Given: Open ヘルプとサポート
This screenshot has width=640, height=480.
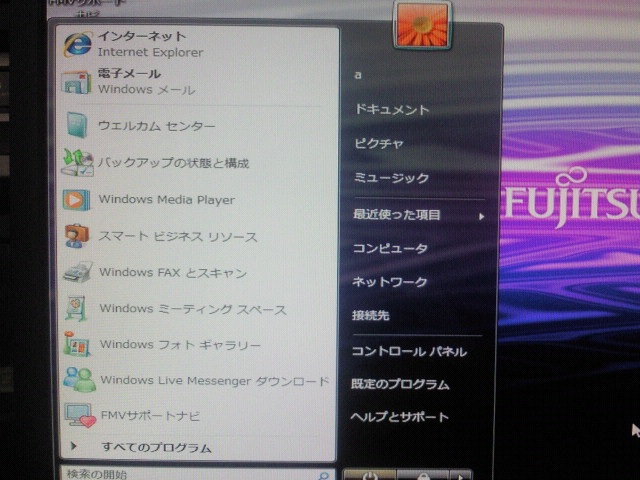Looking at the screenshot, I should coord(399,417).
